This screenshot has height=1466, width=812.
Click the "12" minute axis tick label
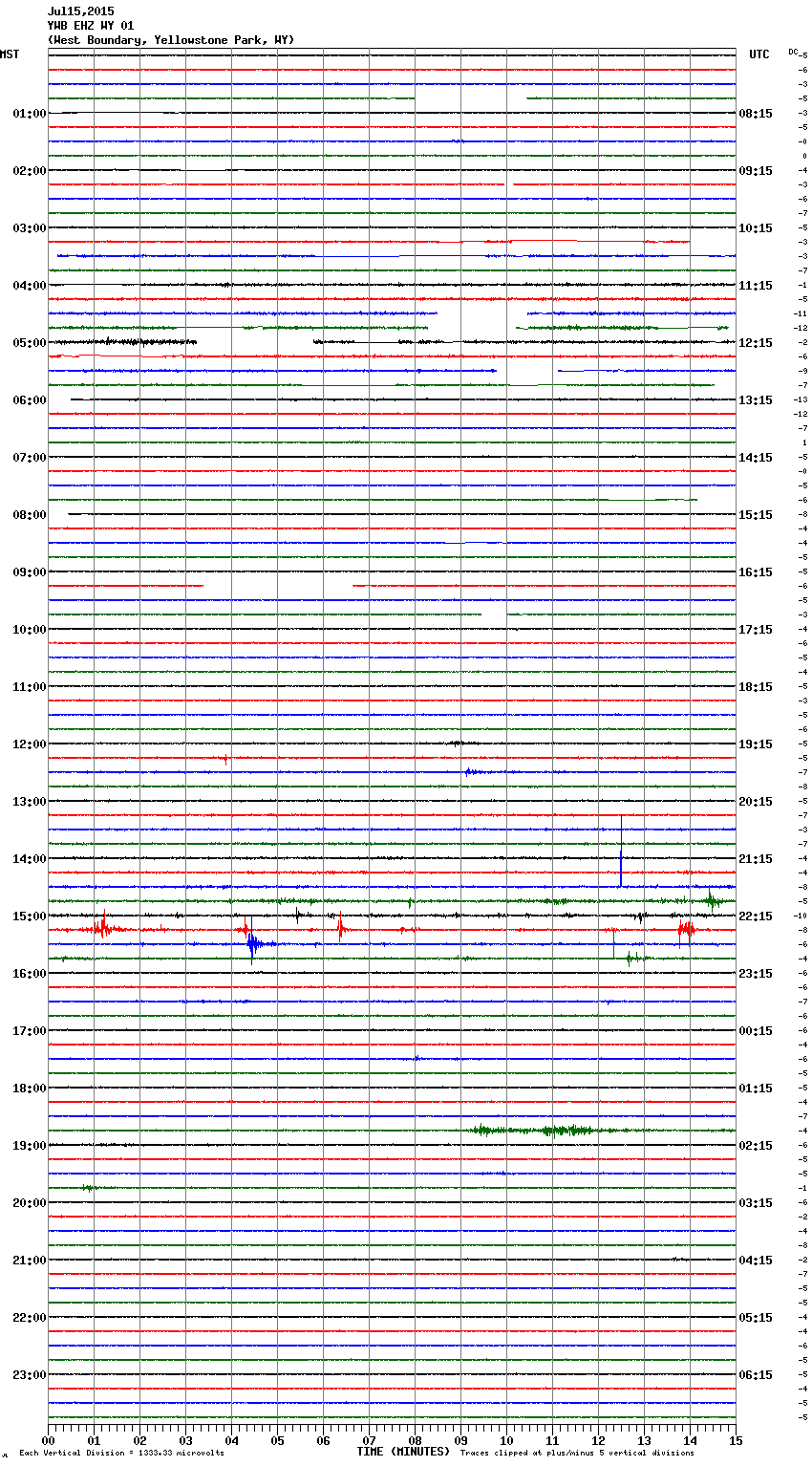tap(598, 1440)
